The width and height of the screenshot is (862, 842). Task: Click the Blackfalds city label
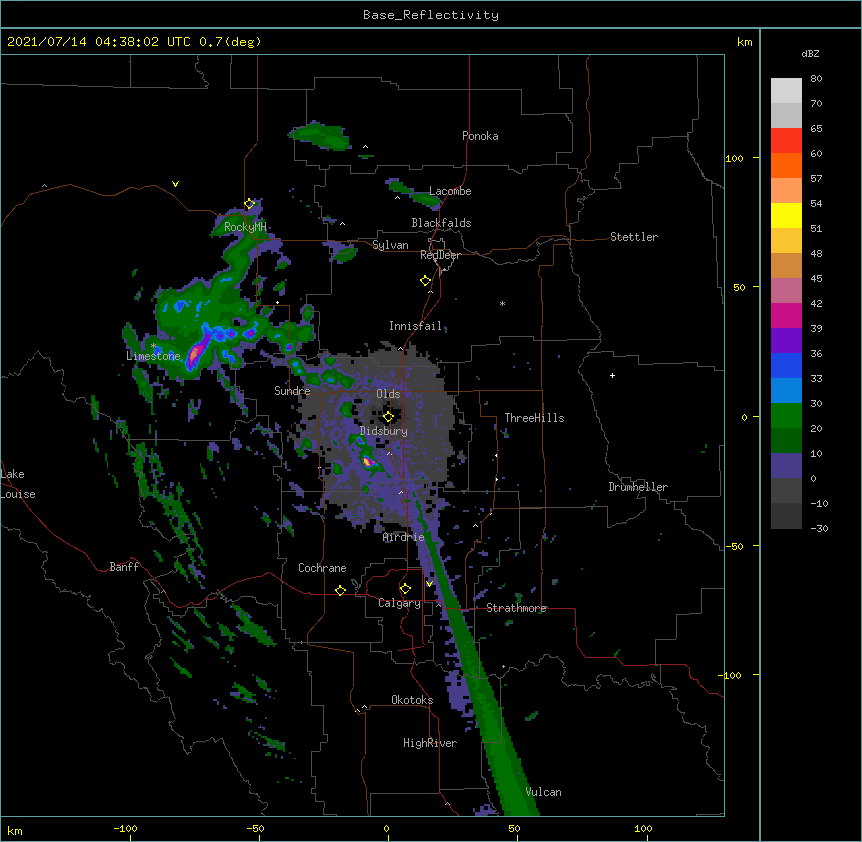tap(441, 223)
